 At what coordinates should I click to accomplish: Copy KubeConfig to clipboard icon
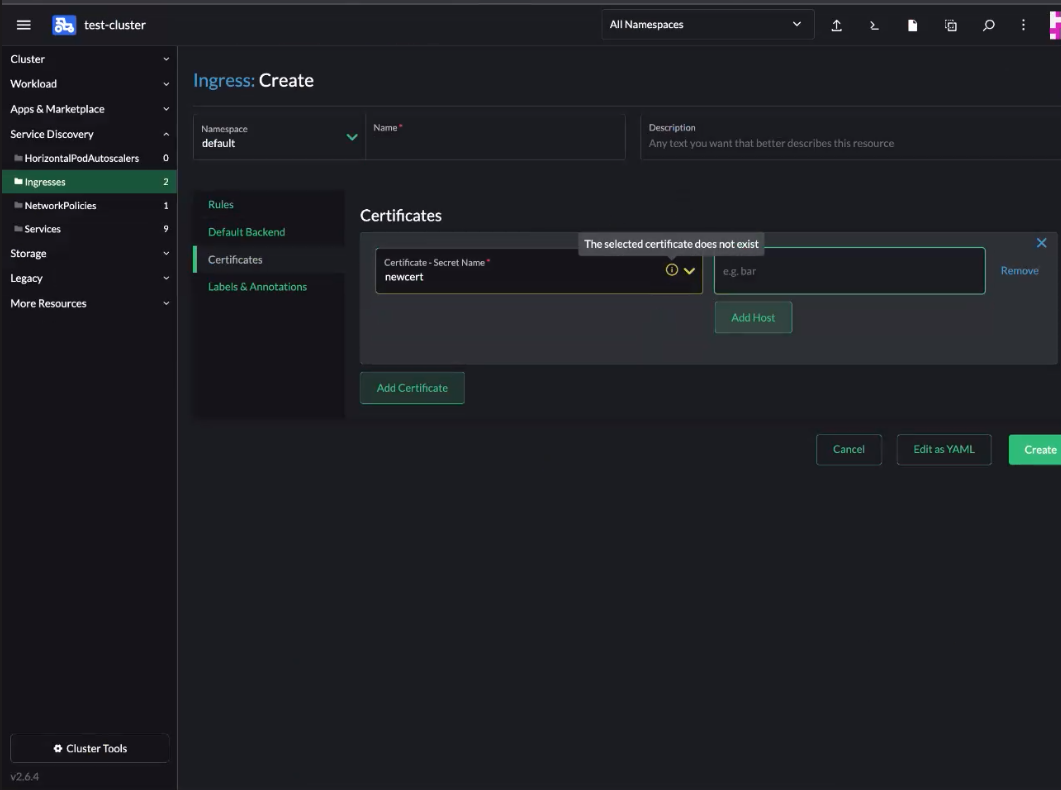951,25
